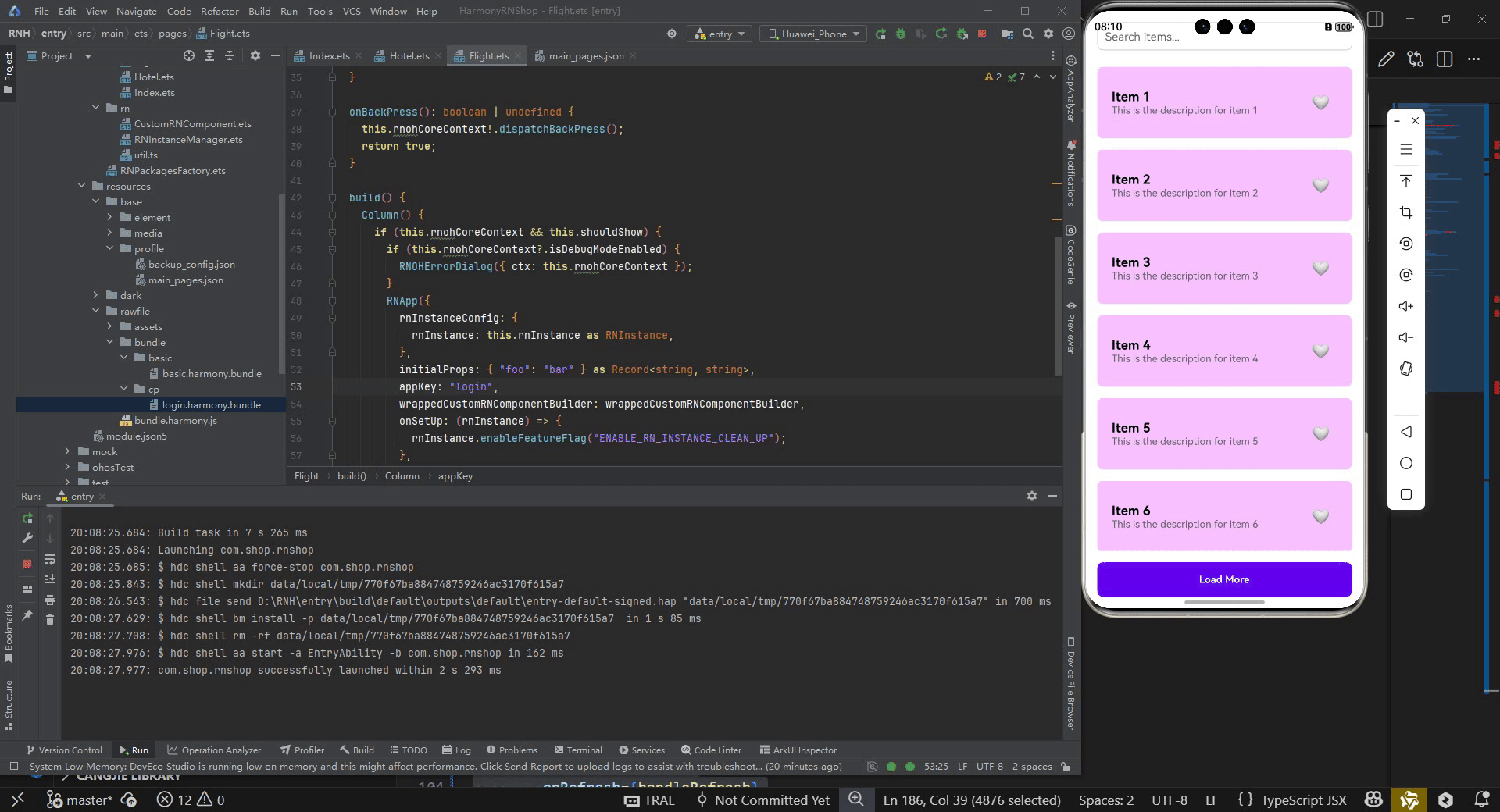Open the Refactor menu
The width and height of the screenshot is (1500, 812).
click(220, 11)
